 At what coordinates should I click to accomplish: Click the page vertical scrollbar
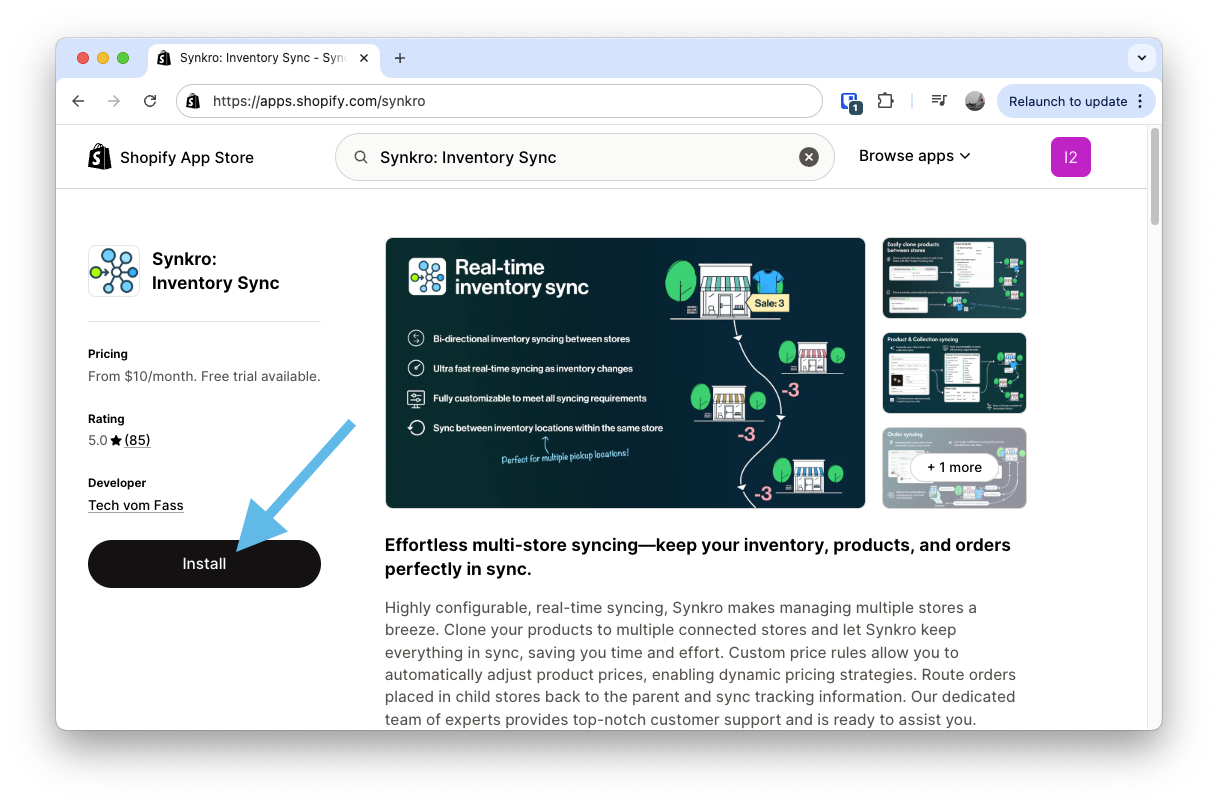click(x=1155, y=176)
